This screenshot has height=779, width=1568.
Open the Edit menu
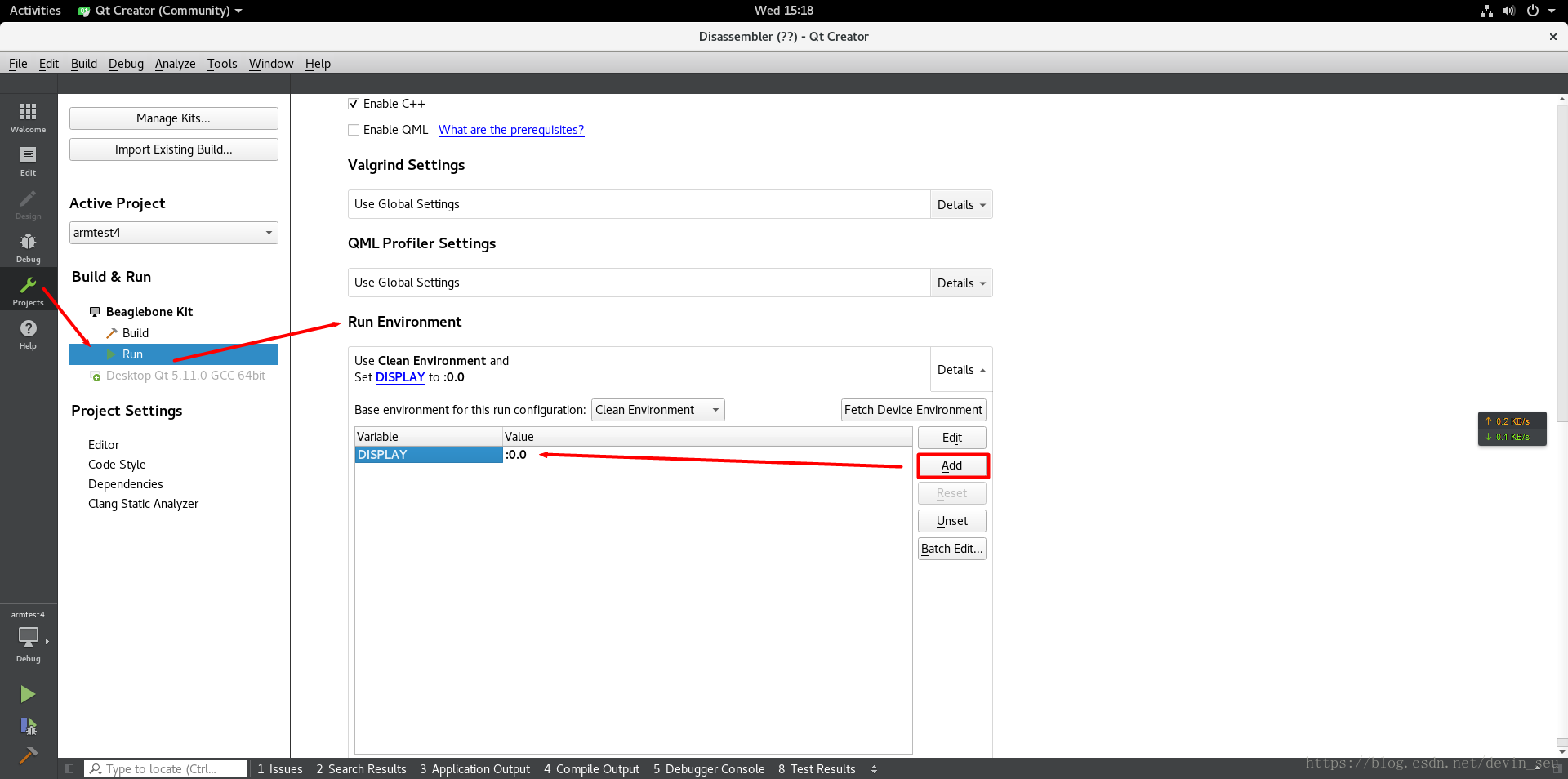[49, 64]
